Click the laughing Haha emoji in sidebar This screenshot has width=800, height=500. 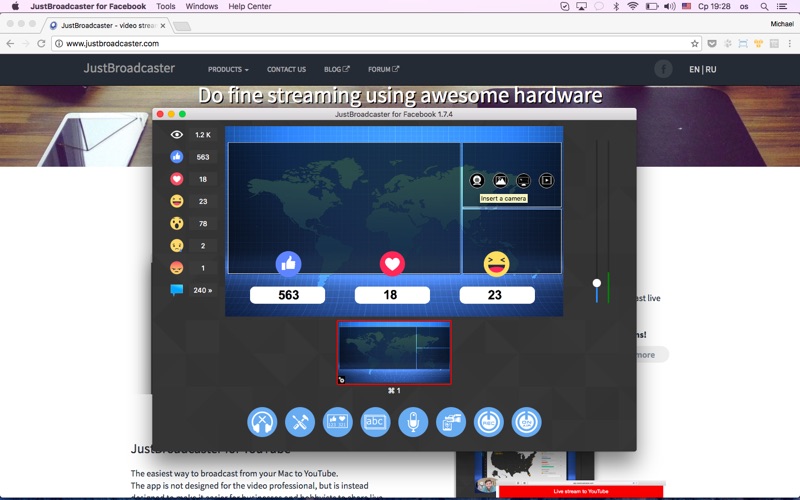pos(177,201)
